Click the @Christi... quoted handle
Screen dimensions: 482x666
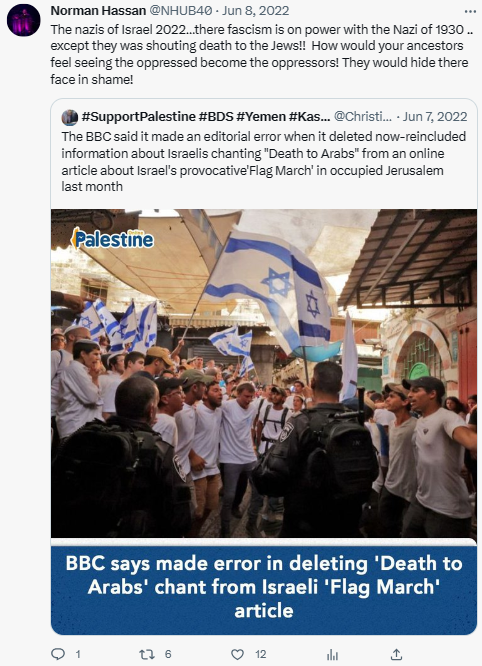pyautogui.click(x=363, y=116)
